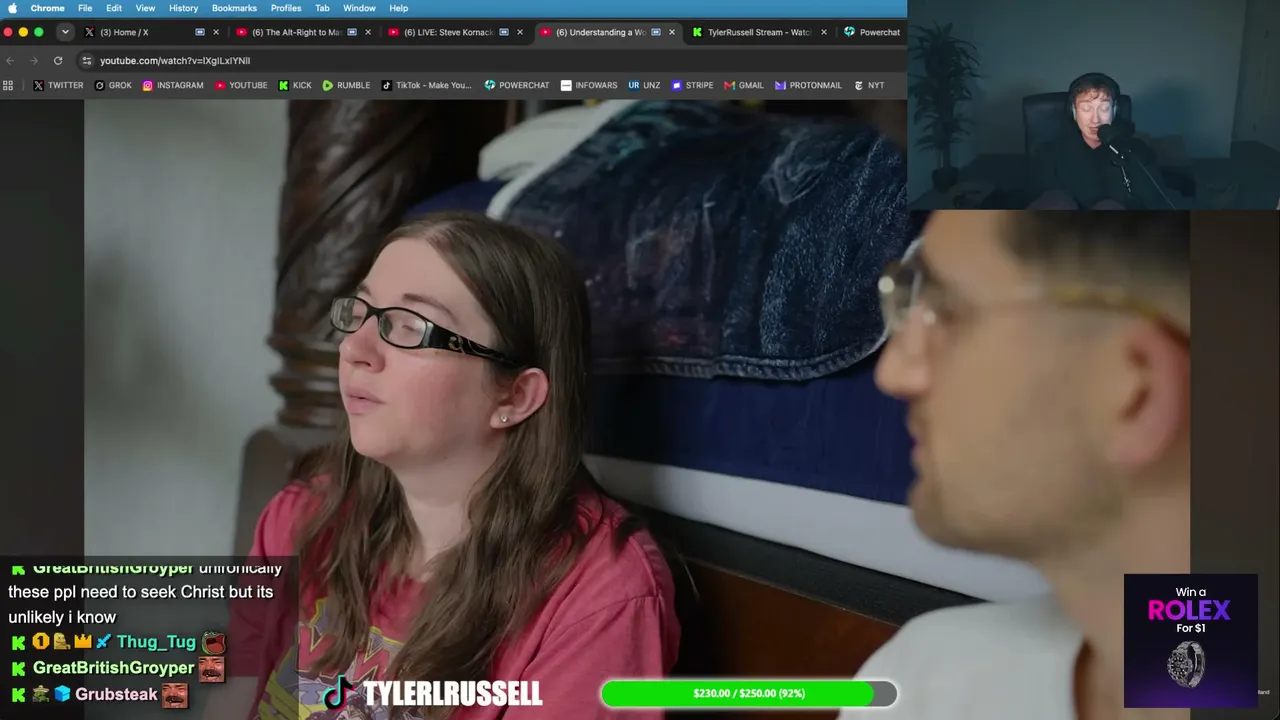The image size is (1280, 720).
Task: Close the Understanding a Wo... tab
Action: 671,32
